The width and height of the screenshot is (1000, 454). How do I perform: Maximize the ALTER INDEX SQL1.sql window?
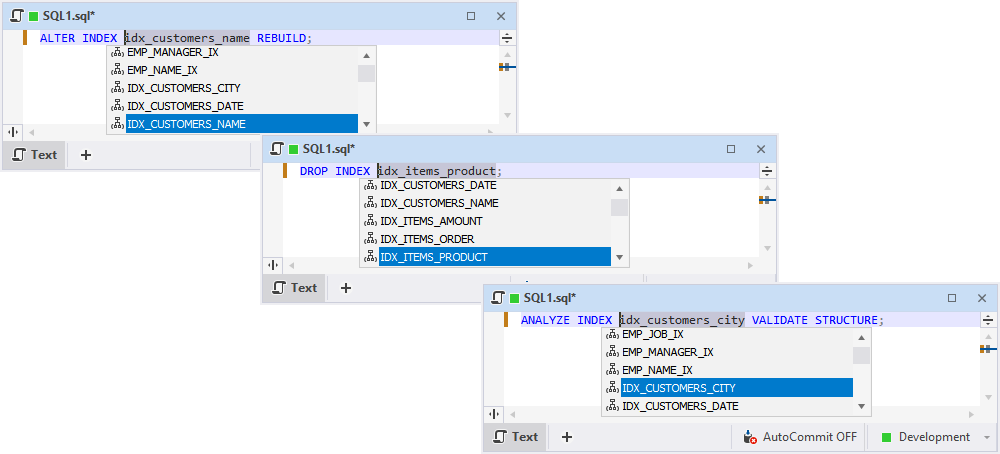click(471, 16)
